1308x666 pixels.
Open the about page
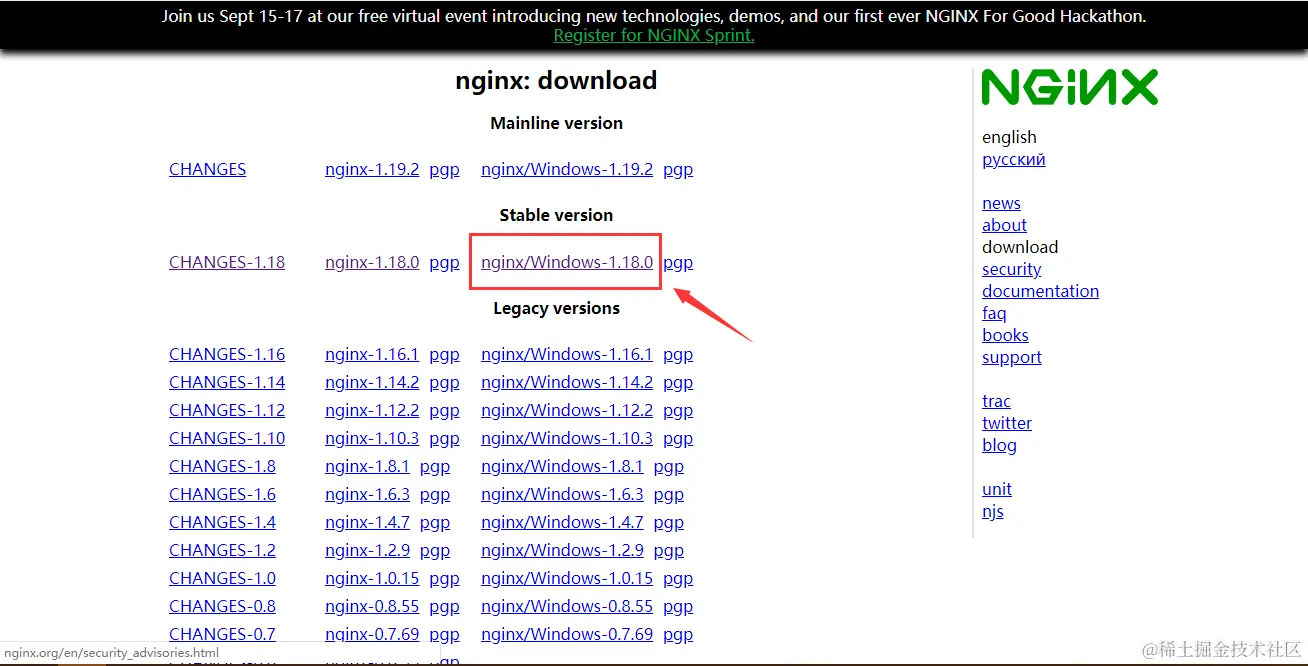tap(1004, 225)
